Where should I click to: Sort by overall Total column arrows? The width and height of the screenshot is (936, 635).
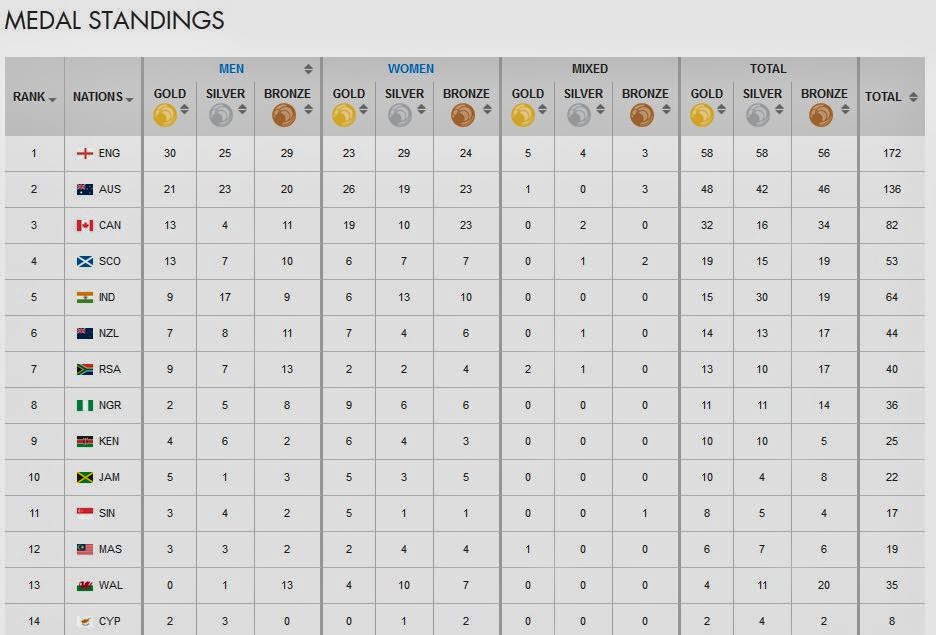point(913,97)
